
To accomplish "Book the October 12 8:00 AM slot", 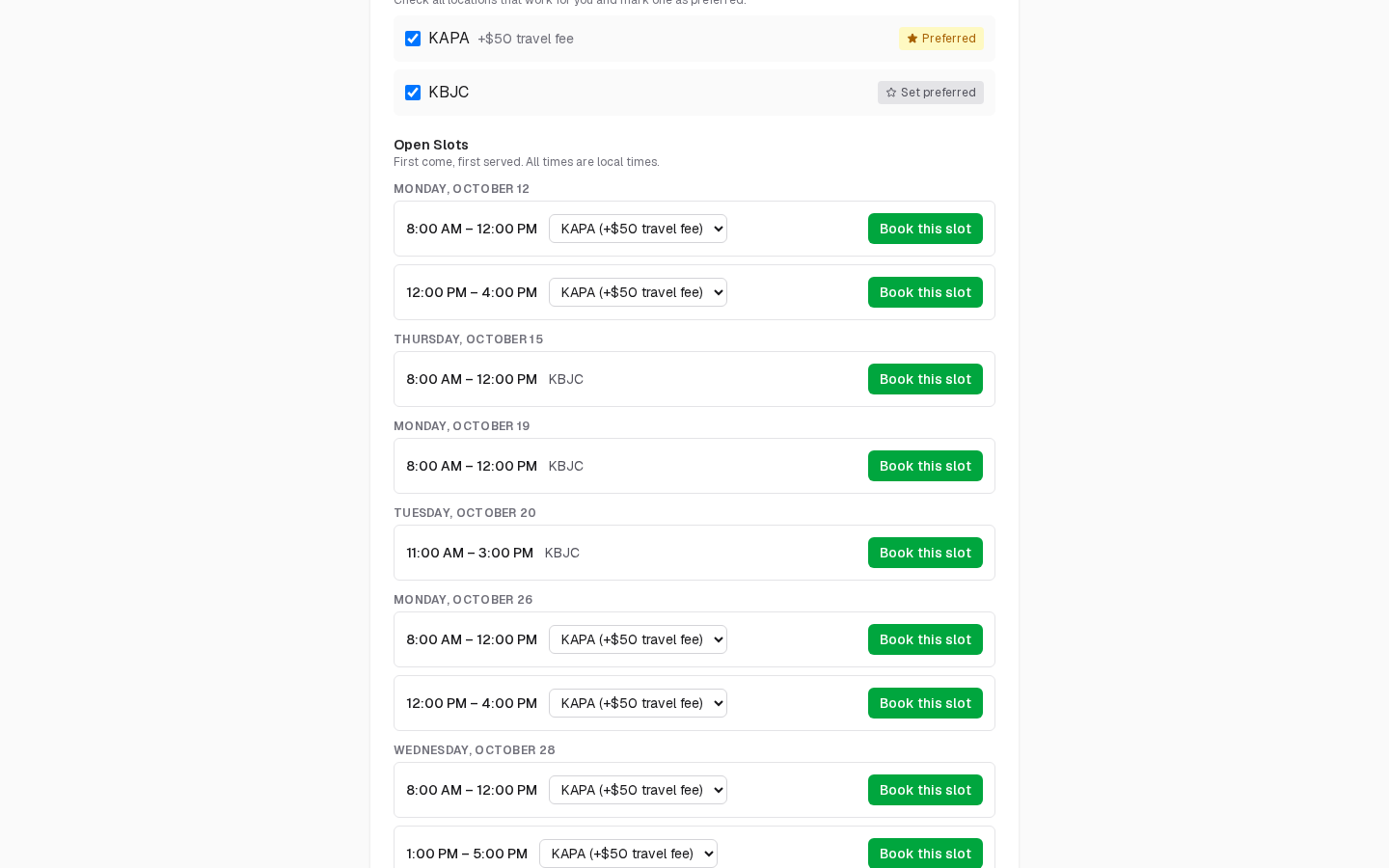I will tap(925, 229).
